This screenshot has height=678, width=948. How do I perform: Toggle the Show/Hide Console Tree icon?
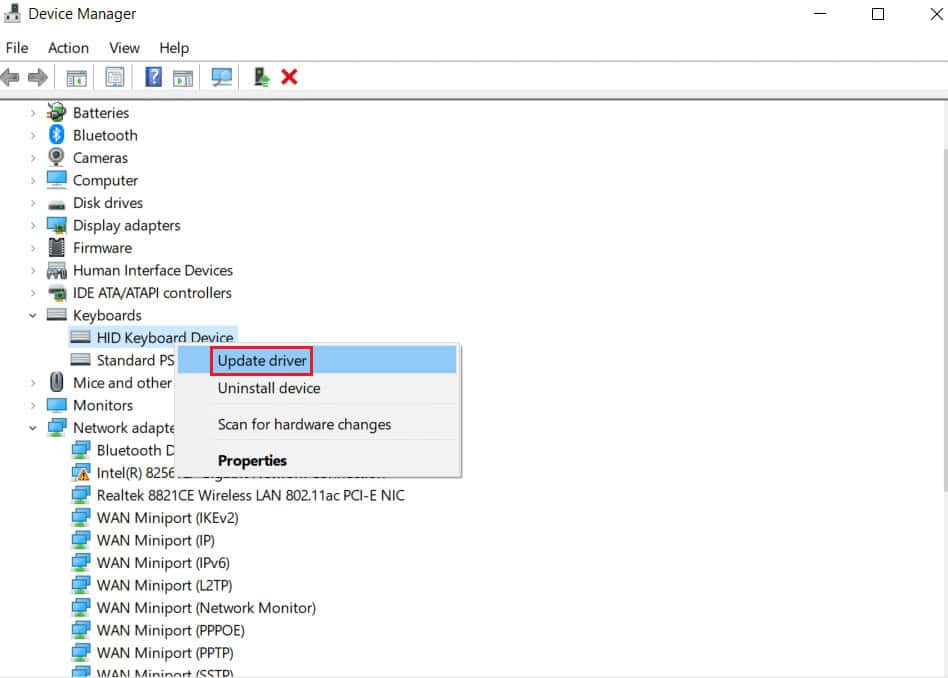(76, 77)
